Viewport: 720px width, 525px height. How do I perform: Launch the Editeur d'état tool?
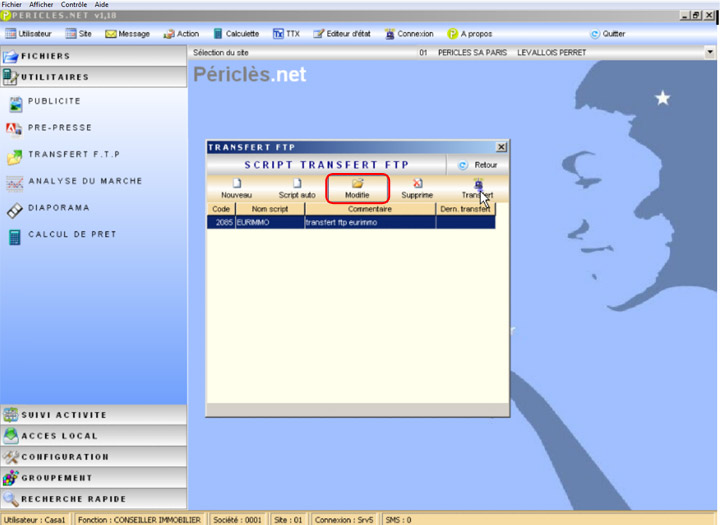(341, 34)
